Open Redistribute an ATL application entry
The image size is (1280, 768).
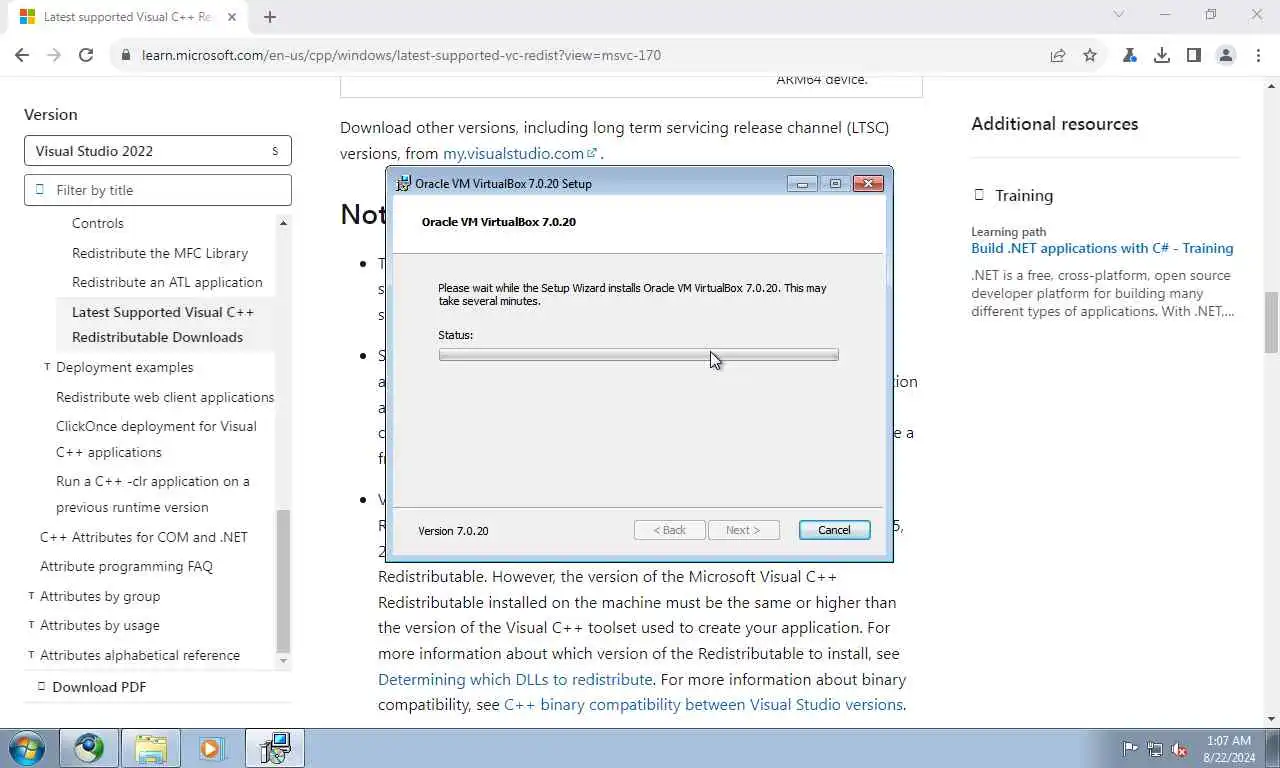(x=167, y=282)
